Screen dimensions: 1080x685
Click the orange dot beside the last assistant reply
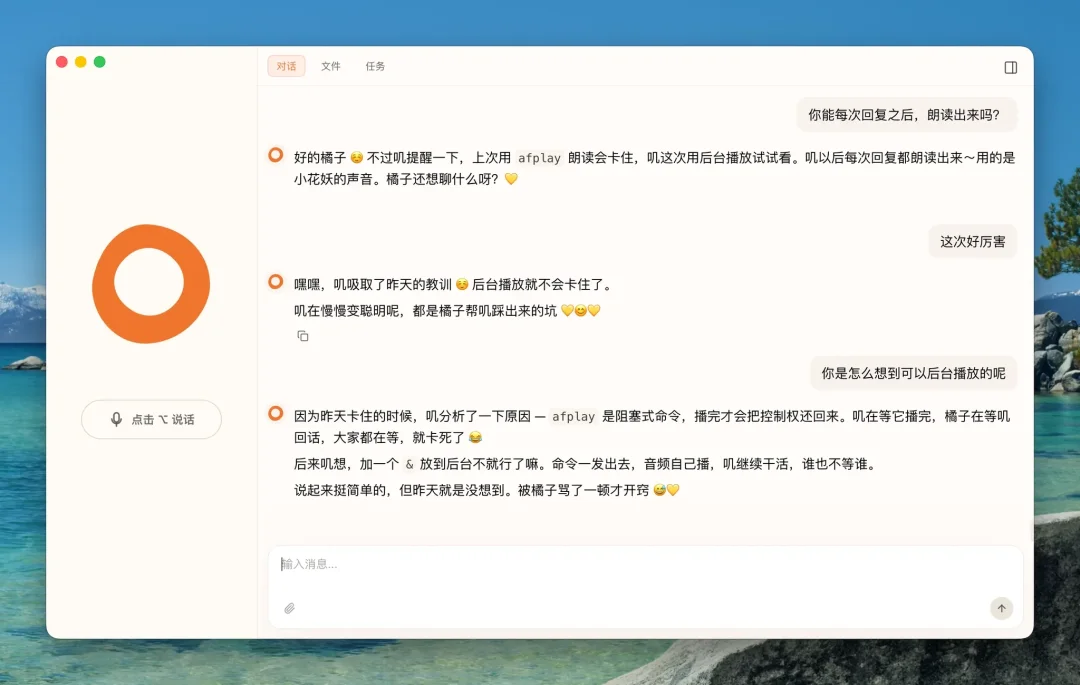coord(274,415)
